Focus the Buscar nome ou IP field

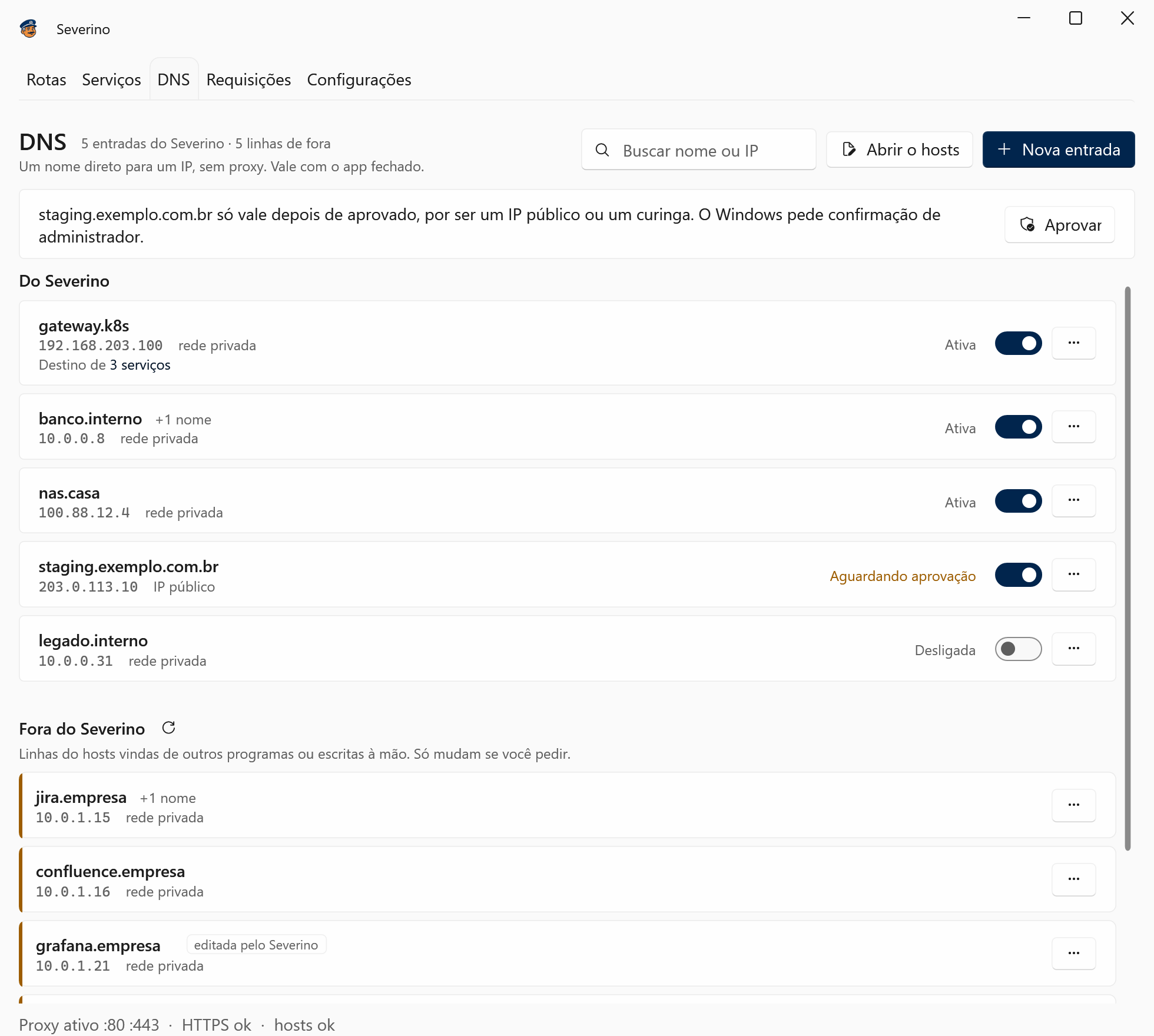pos(698,150)
